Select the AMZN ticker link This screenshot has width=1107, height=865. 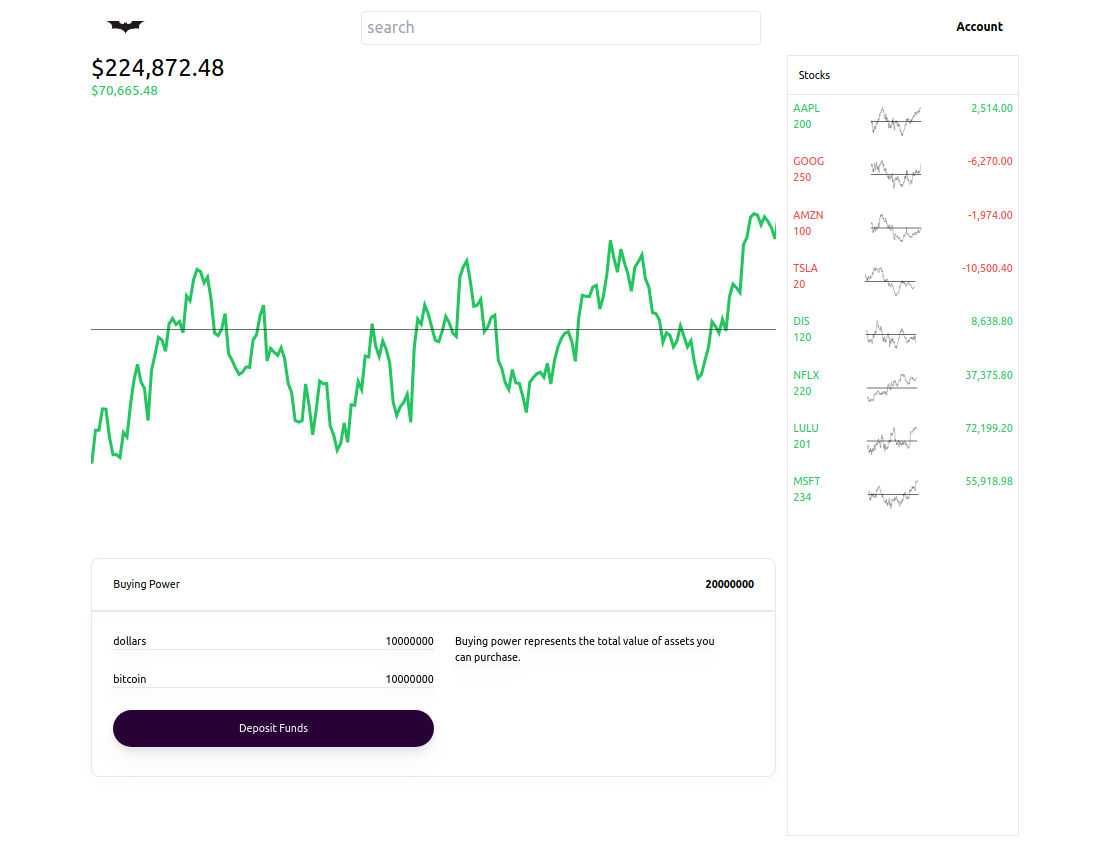[x=808, y=215]
